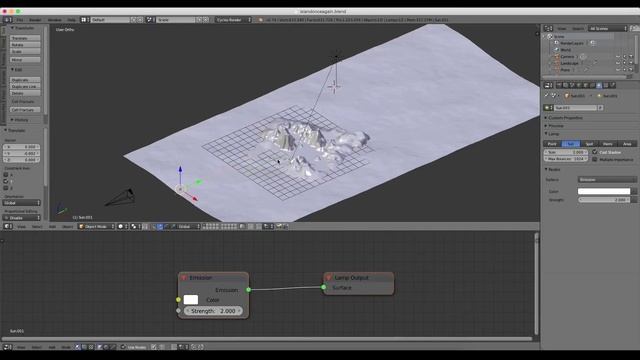Select the scale manipulator icon
640x360 pixels.
[173, 226]
